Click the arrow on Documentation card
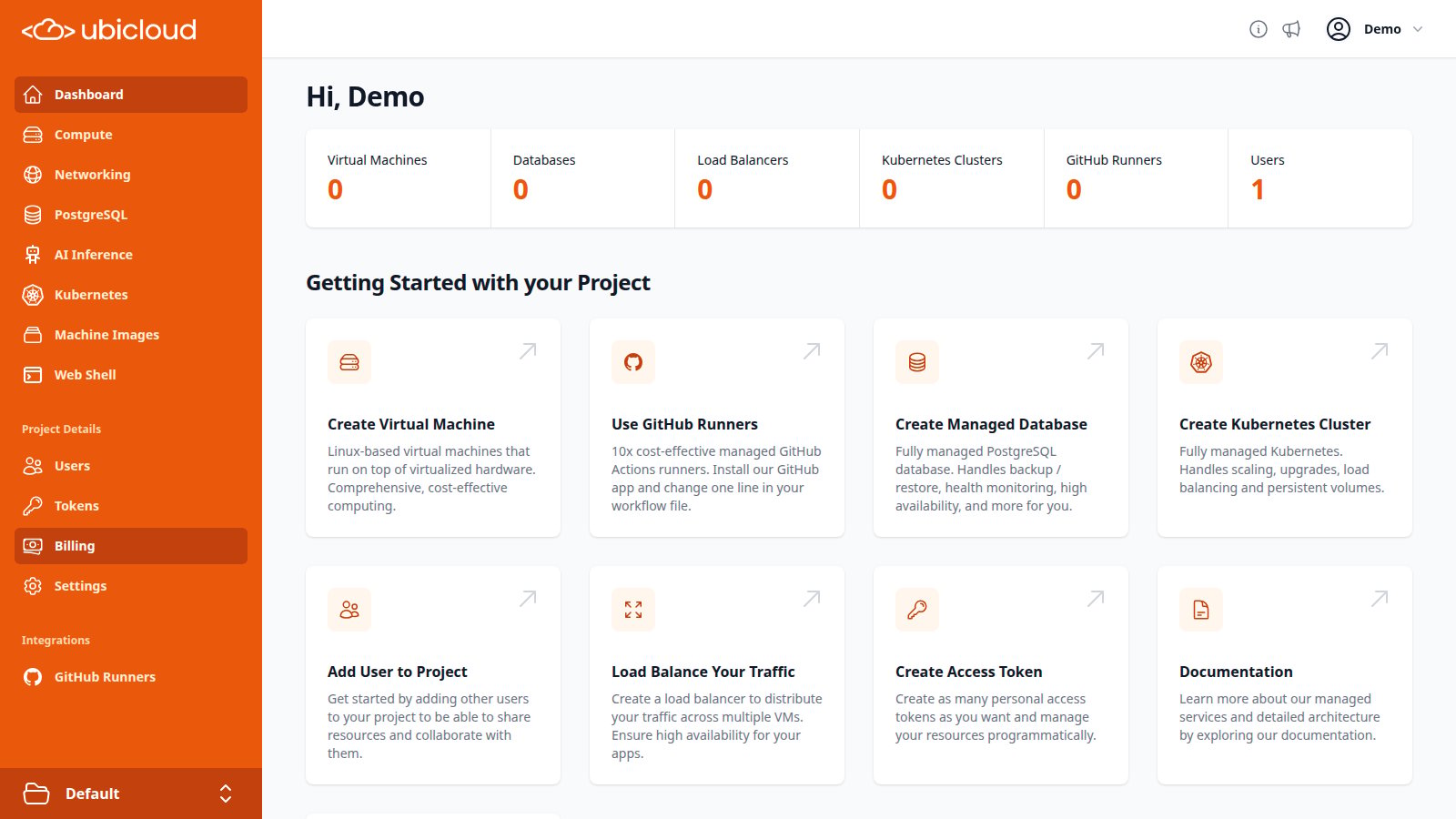The width and height of the screenshot is (1456, 819). [x=1380, y=599]
